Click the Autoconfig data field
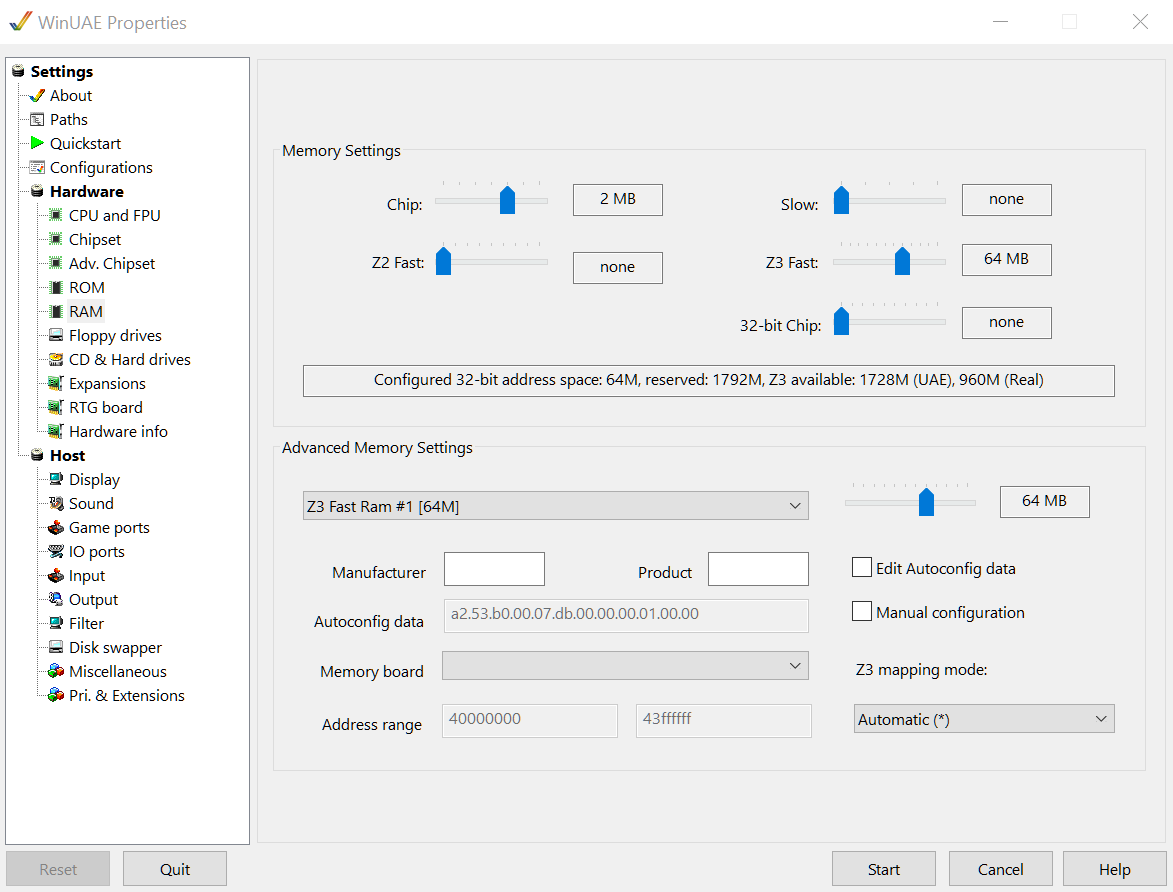Viewport: 1173px width, 892px height. (x=626, y=615)
